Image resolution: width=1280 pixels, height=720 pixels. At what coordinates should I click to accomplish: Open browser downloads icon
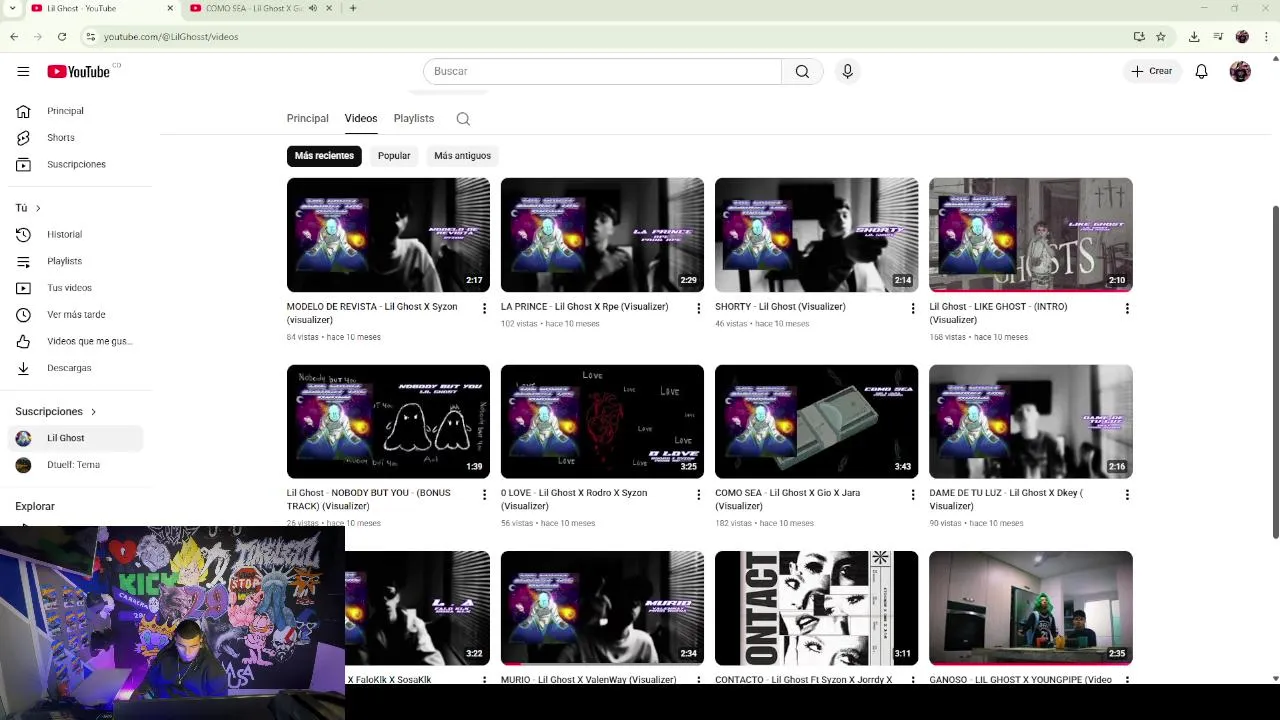click(1194, 37)
